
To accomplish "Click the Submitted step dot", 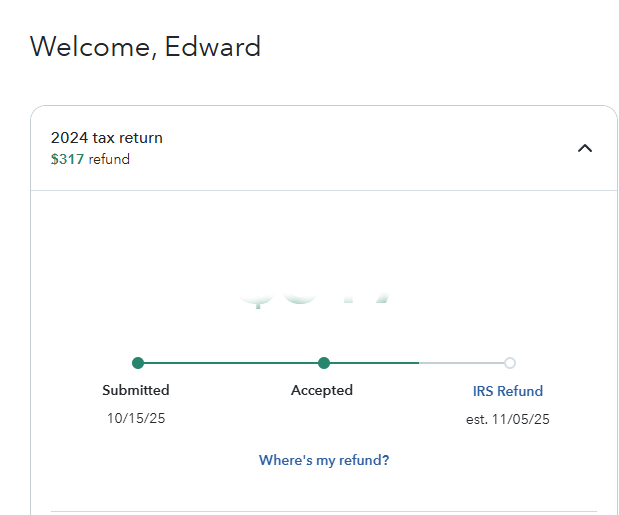I will (138, 363).
